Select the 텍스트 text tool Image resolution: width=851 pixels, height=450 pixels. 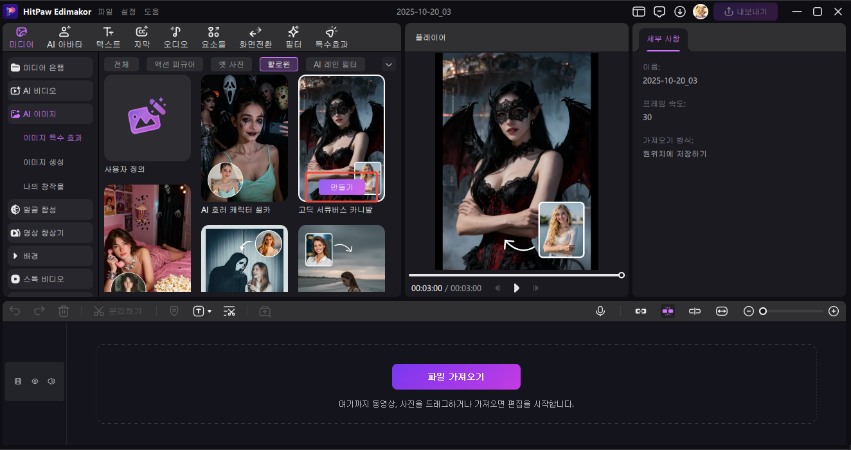click(x=107, y=38)
